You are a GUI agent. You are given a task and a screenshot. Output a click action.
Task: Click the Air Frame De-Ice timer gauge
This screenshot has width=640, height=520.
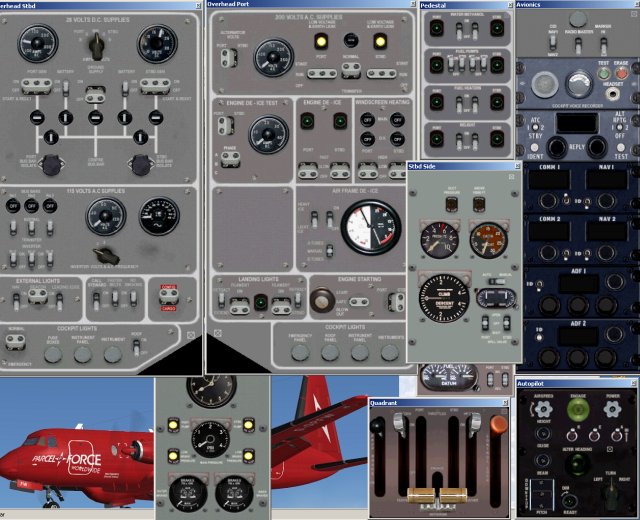pyautogui.click(x=371, y=227)
